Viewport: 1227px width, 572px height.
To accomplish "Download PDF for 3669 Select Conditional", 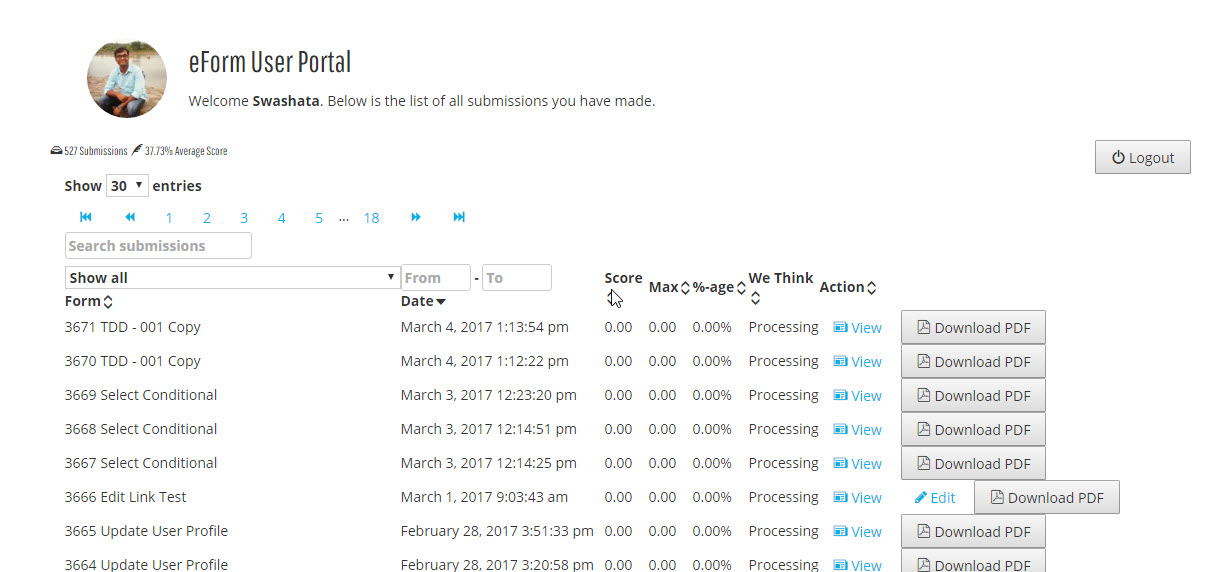I will (973, 395).
